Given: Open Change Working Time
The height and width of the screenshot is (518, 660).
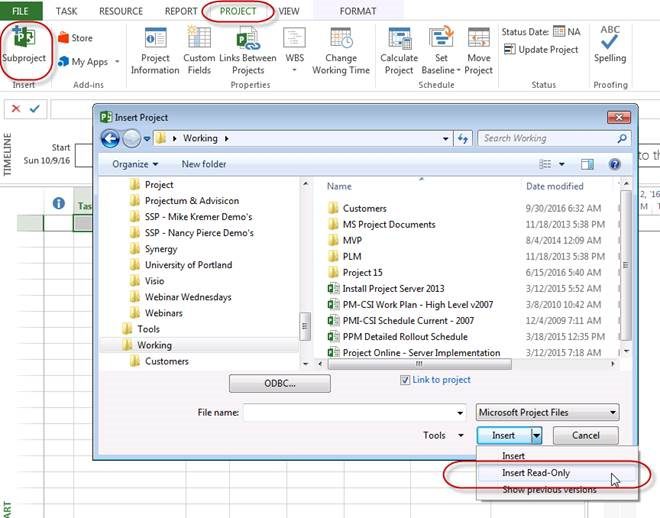Looking at the screenshot, I should [x=341, y=51].
